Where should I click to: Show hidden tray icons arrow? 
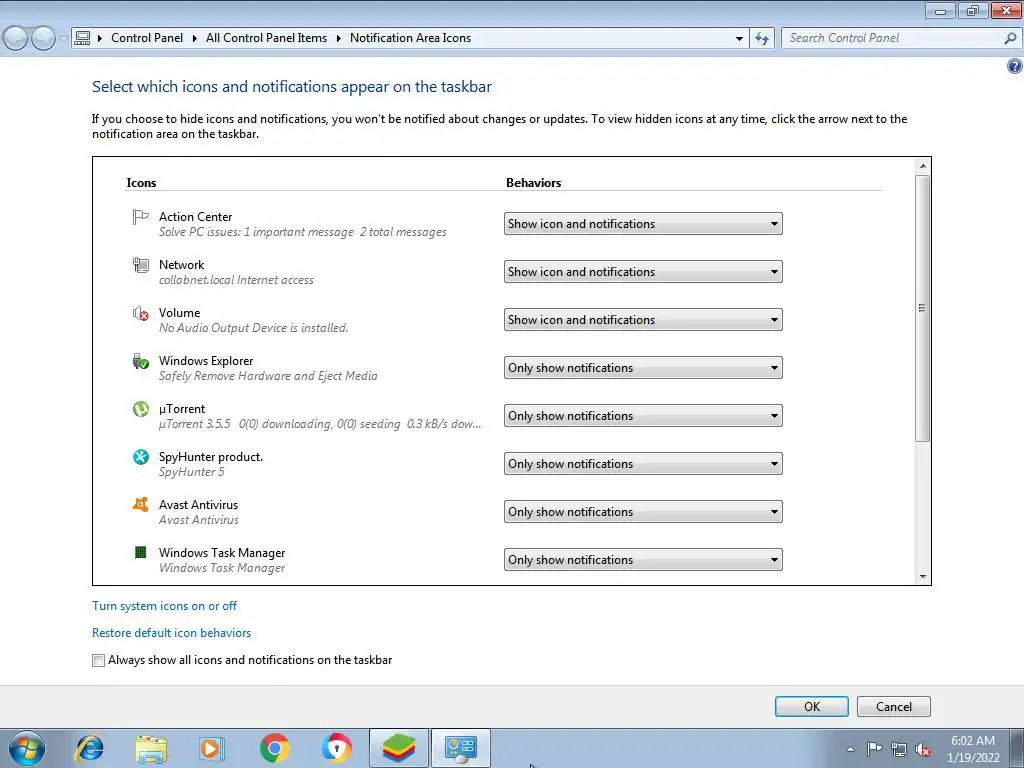(850, 749)
